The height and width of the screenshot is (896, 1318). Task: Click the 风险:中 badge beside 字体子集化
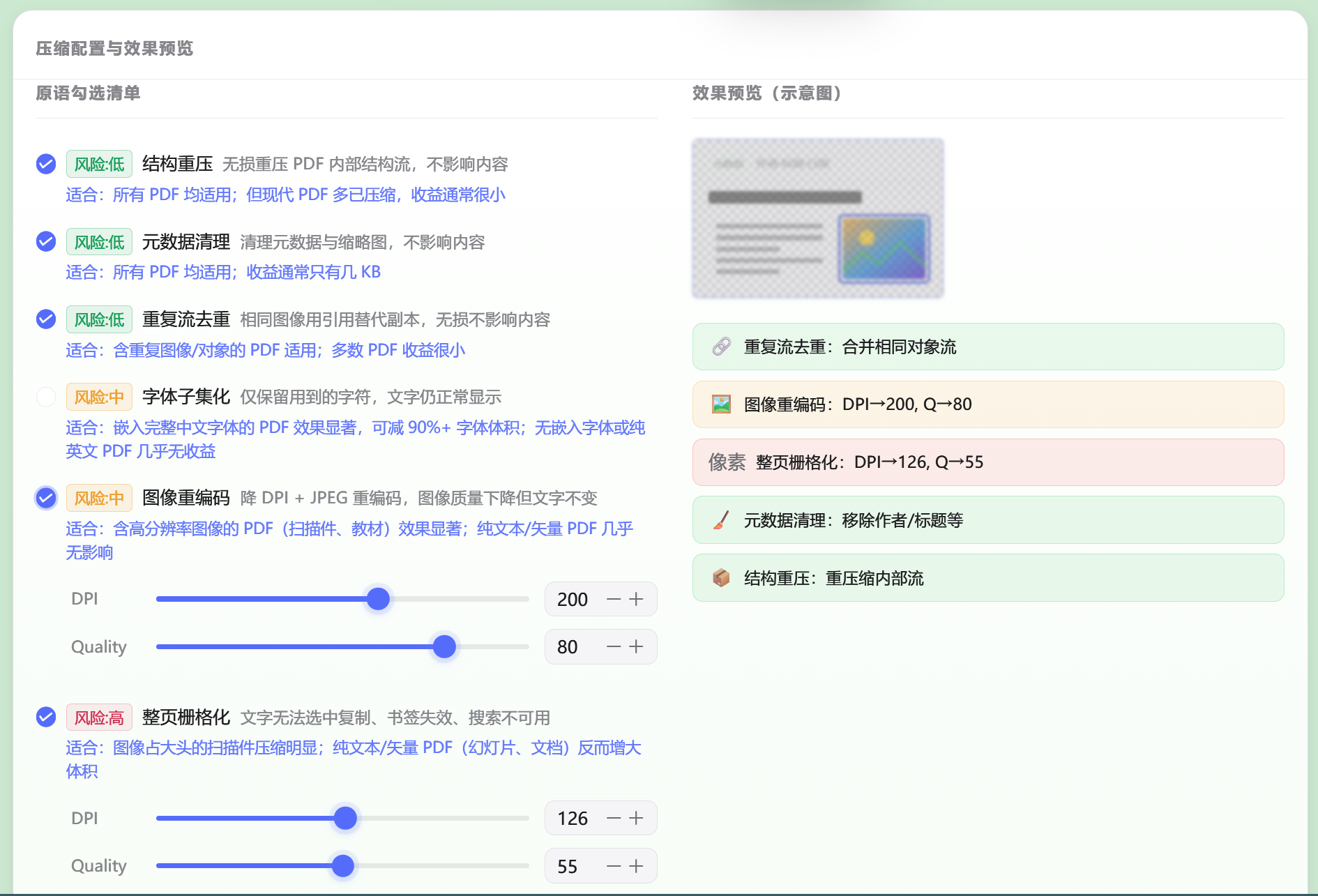[99, 397]
